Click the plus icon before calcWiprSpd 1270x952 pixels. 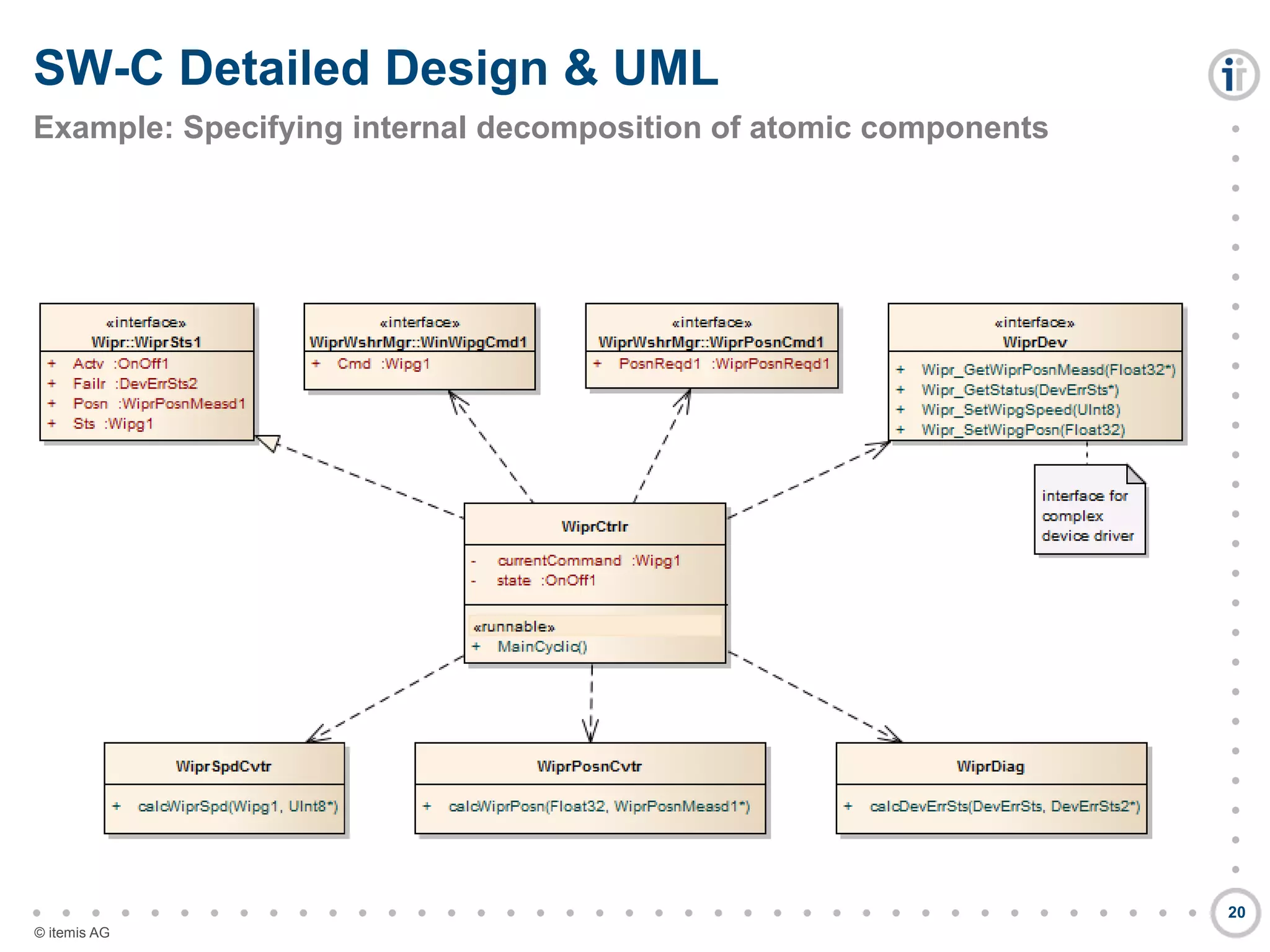[117, 806]
